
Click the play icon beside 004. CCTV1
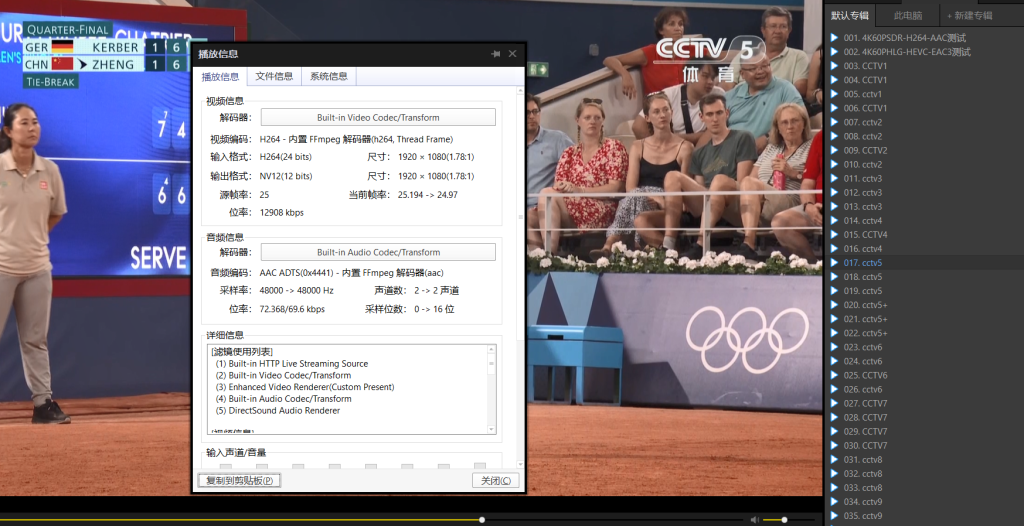pyautogui.click(x=834, y=80)
